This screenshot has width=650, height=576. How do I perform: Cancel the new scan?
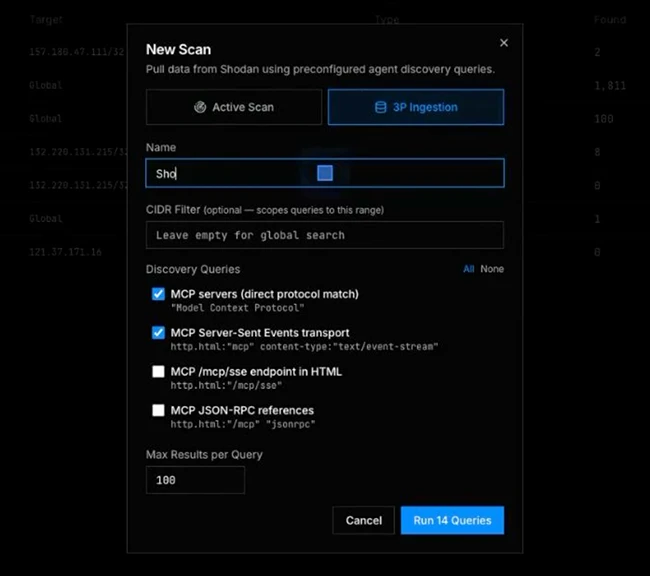[x=364, y=520]
